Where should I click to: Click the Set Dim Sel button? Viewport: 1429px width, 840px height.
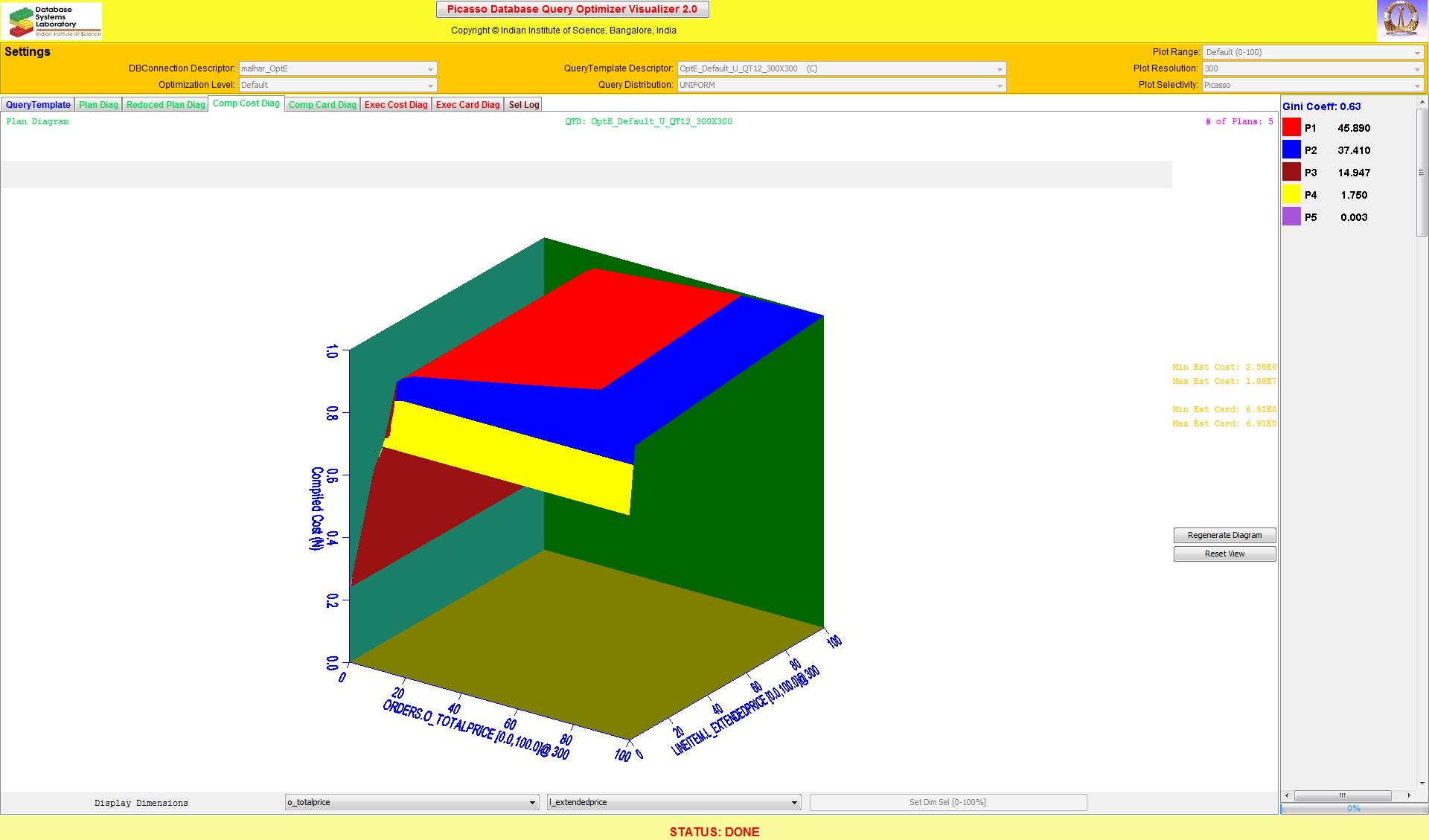pyautogui.click(x=947, y=802)
